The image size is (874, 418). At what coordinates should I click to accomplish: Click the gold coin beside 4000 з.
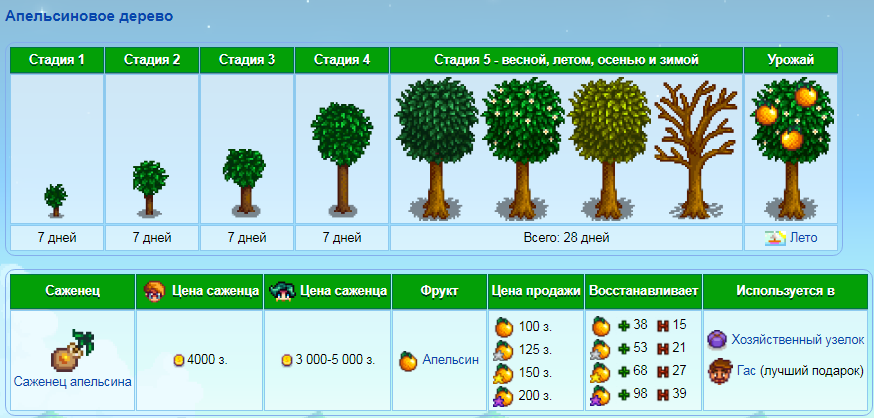[179, 360]
